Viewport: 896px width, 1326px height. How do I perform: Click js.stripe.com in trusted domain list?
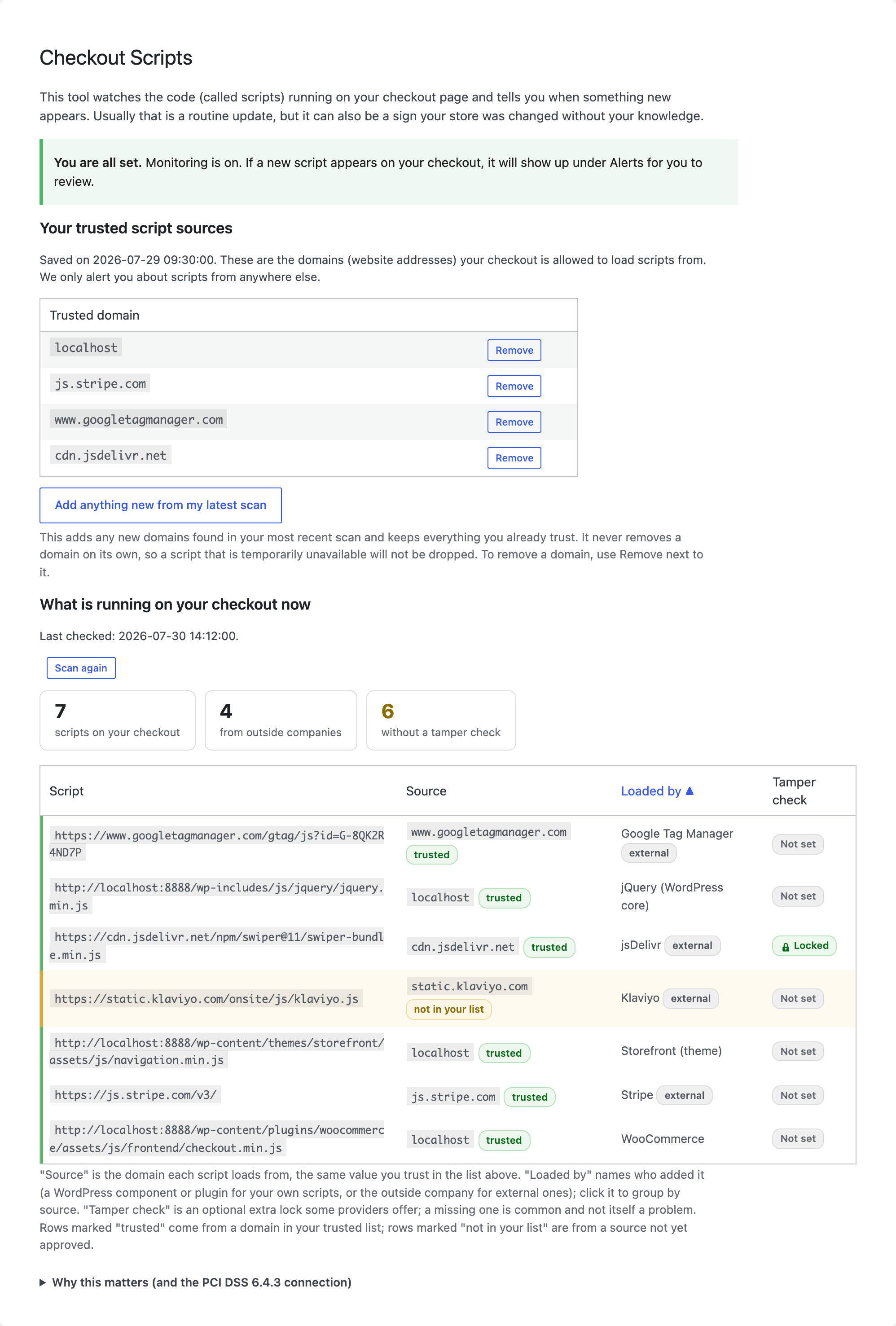click(x=100, y=383)
